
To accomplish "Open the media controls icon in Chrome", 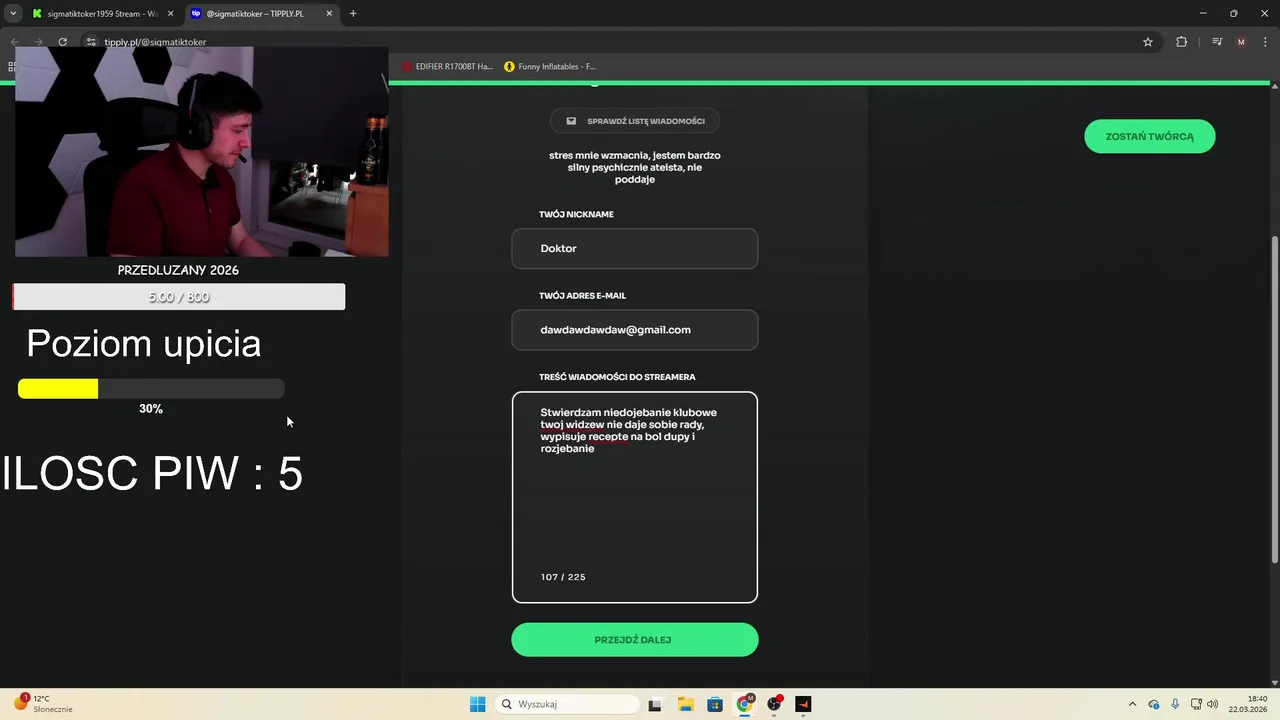I will 1217,42.
